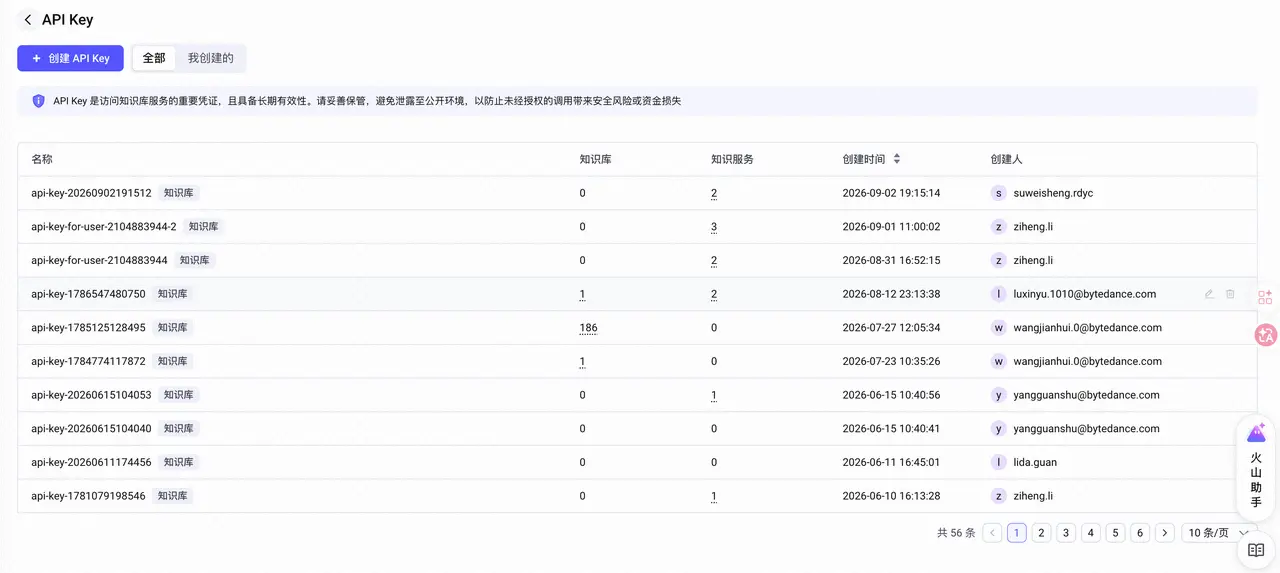Go to page 2
1280x573 pixels.
1041,533
